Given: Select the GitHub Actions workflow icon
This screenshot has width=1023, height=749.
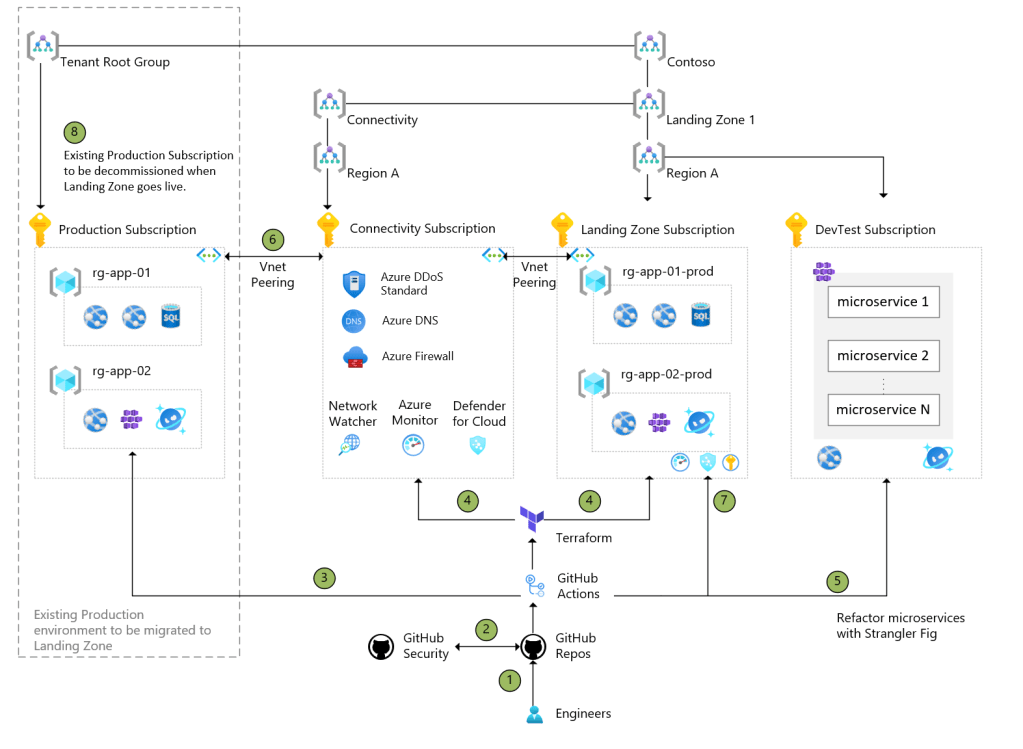Looking at the screenshot, I should coord(534,585).
